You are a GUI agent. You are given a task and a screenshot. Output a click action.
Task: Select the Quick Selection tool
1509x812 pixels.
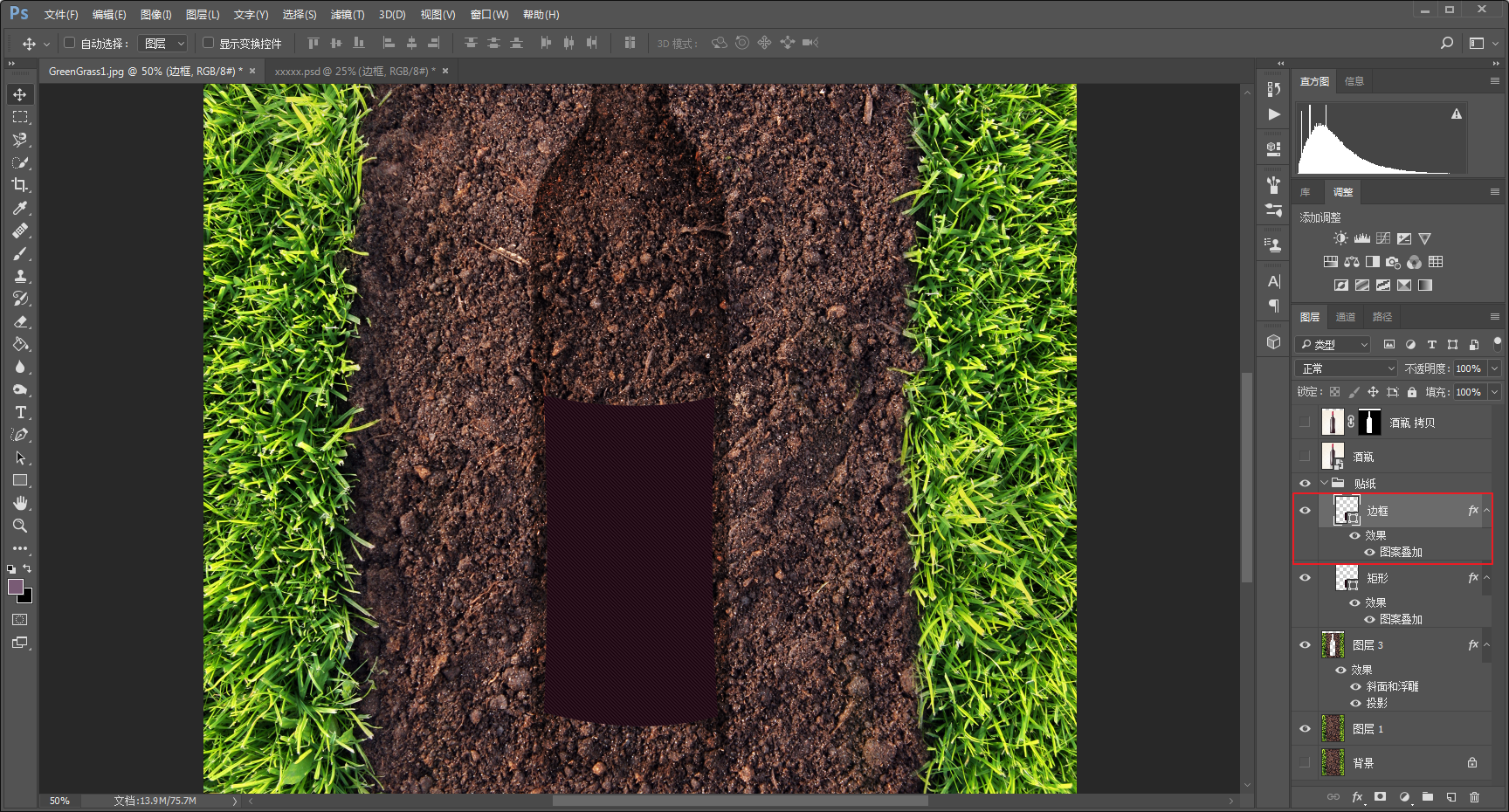[x=20, y=162]
